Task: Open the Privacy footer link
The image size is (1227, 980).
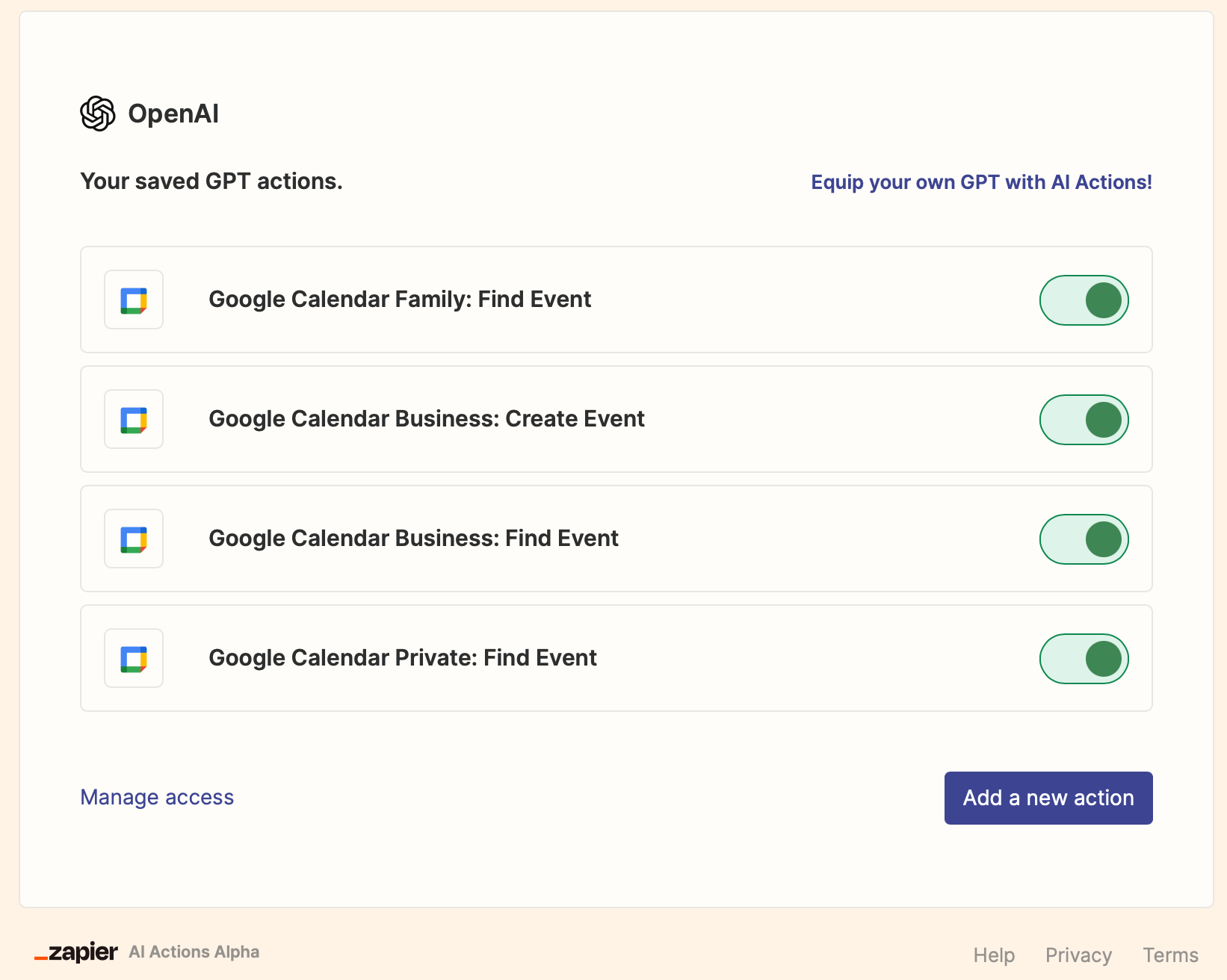Action: (x=1078, y=955)
